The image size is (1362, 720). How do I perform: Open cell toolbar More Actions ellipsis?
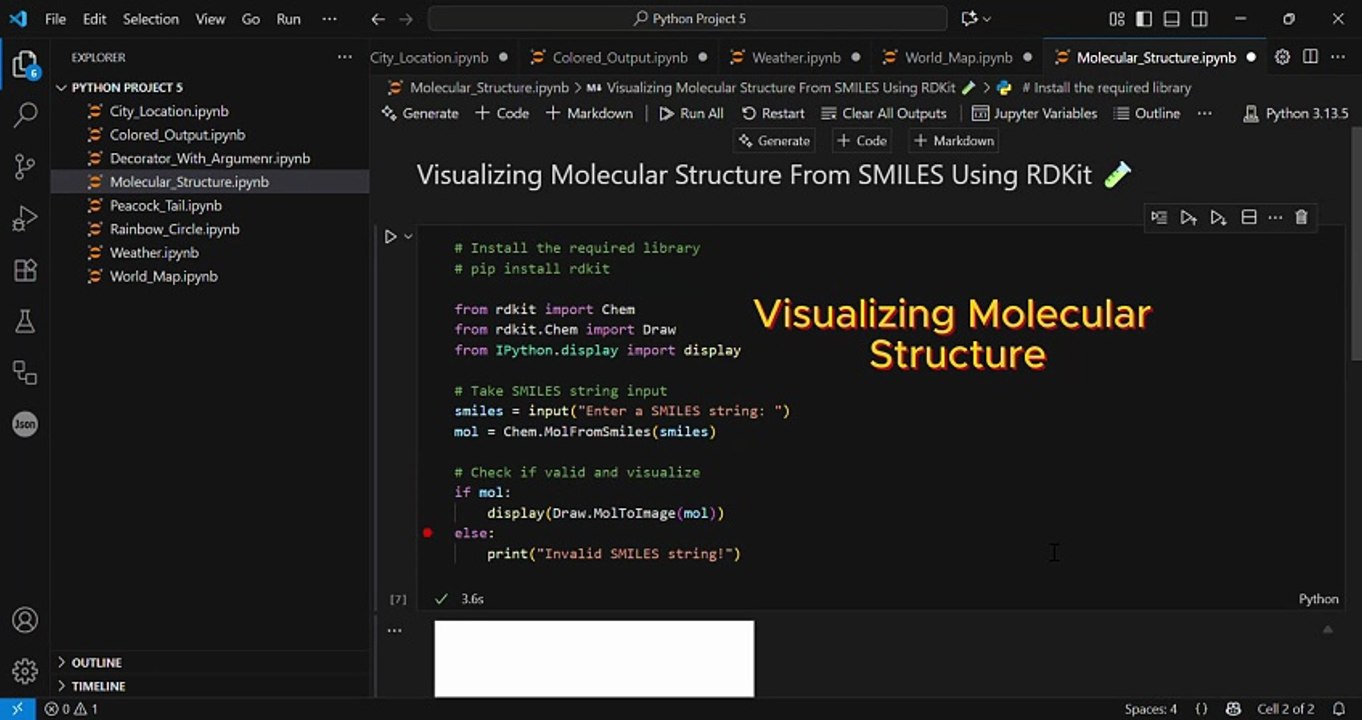click(1275, 217)
